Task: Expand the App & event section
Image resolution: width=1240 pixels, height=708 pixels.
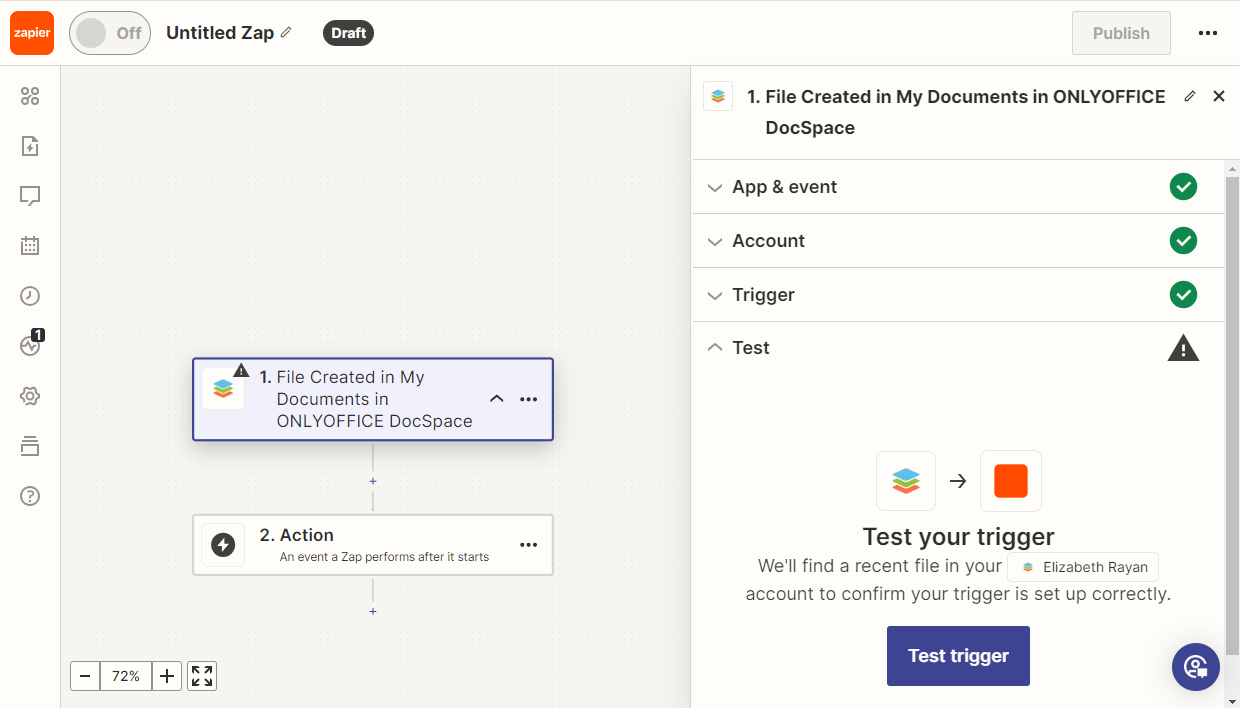Action: coord(784,187)
